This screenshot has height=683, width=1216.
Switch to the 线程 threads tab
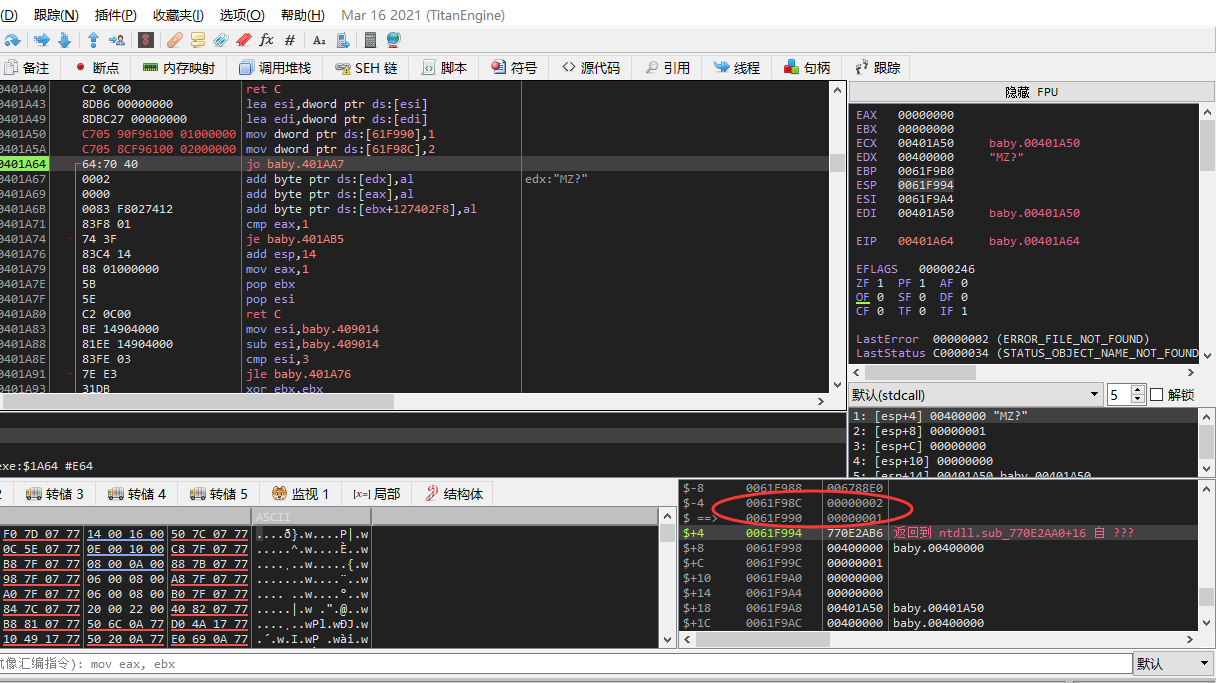(737, 68)
